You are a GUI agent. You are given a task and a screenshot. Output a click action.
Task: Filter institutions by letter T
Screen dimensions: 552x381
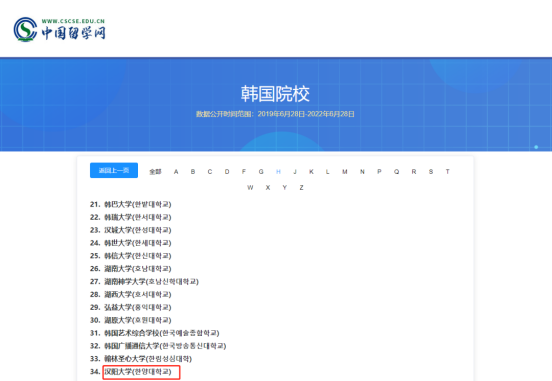click(447, 172)
